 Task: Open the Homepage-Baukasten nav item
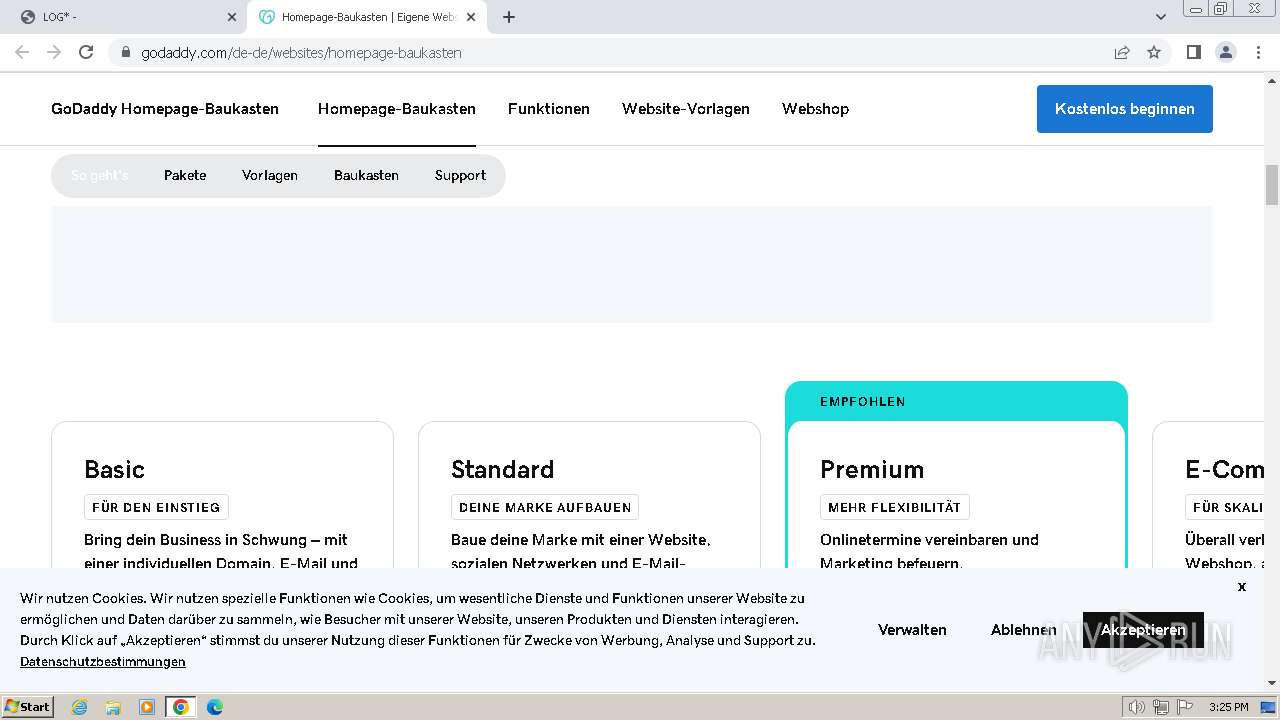coord(397,109)
